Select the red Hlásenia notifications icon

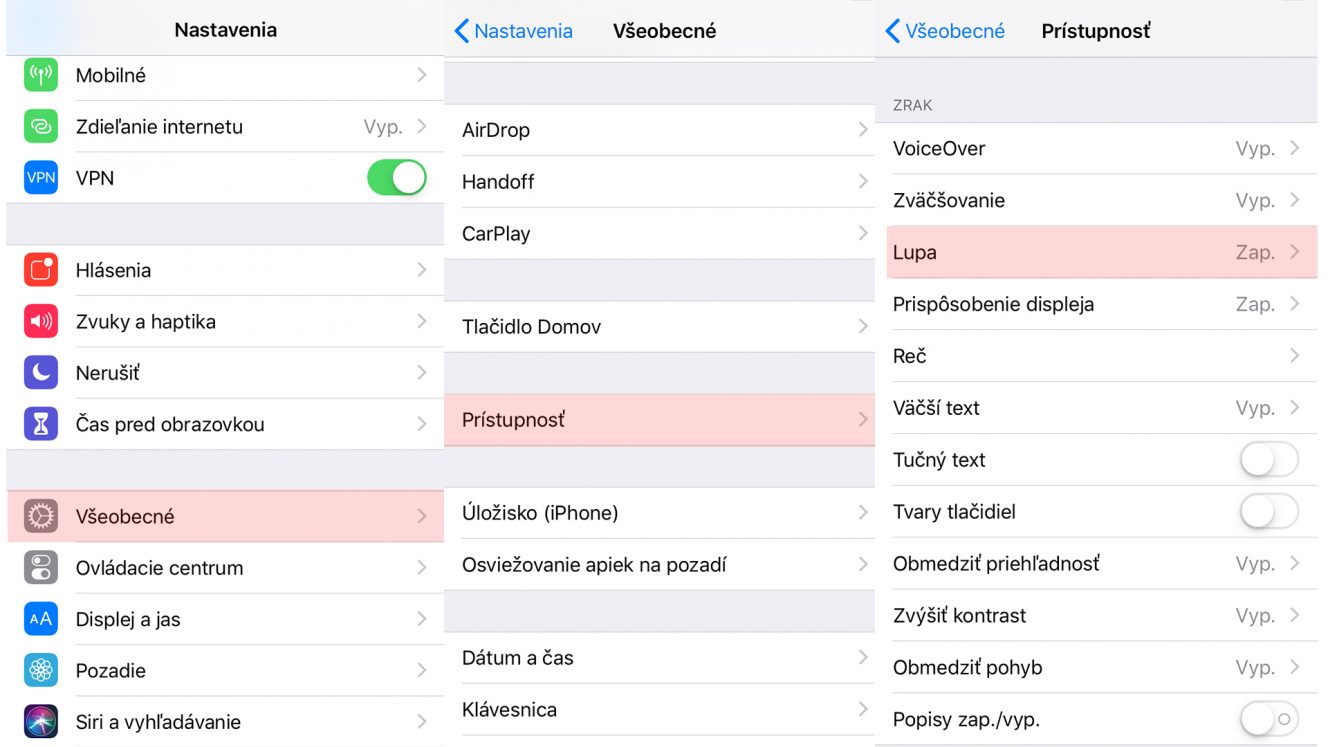pos(41,270)
